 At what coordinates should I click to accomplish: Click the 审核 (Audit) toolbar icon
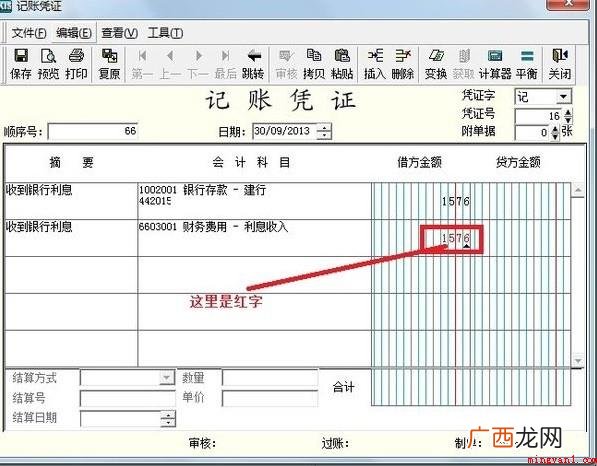coord(286,64)
